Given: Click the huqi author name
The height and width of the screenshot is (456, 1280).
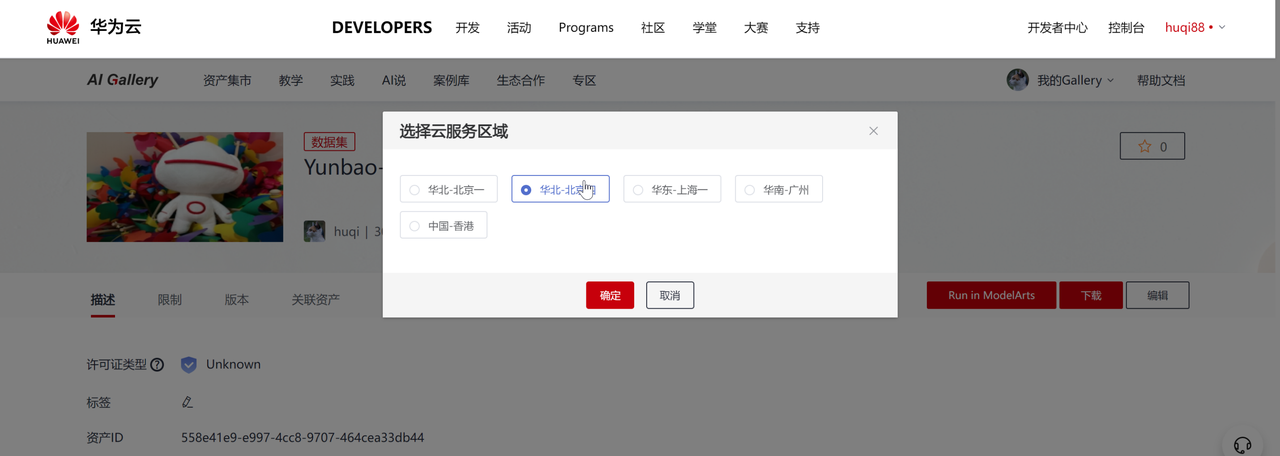Looking at the screenshot, I should pos(346,232).
